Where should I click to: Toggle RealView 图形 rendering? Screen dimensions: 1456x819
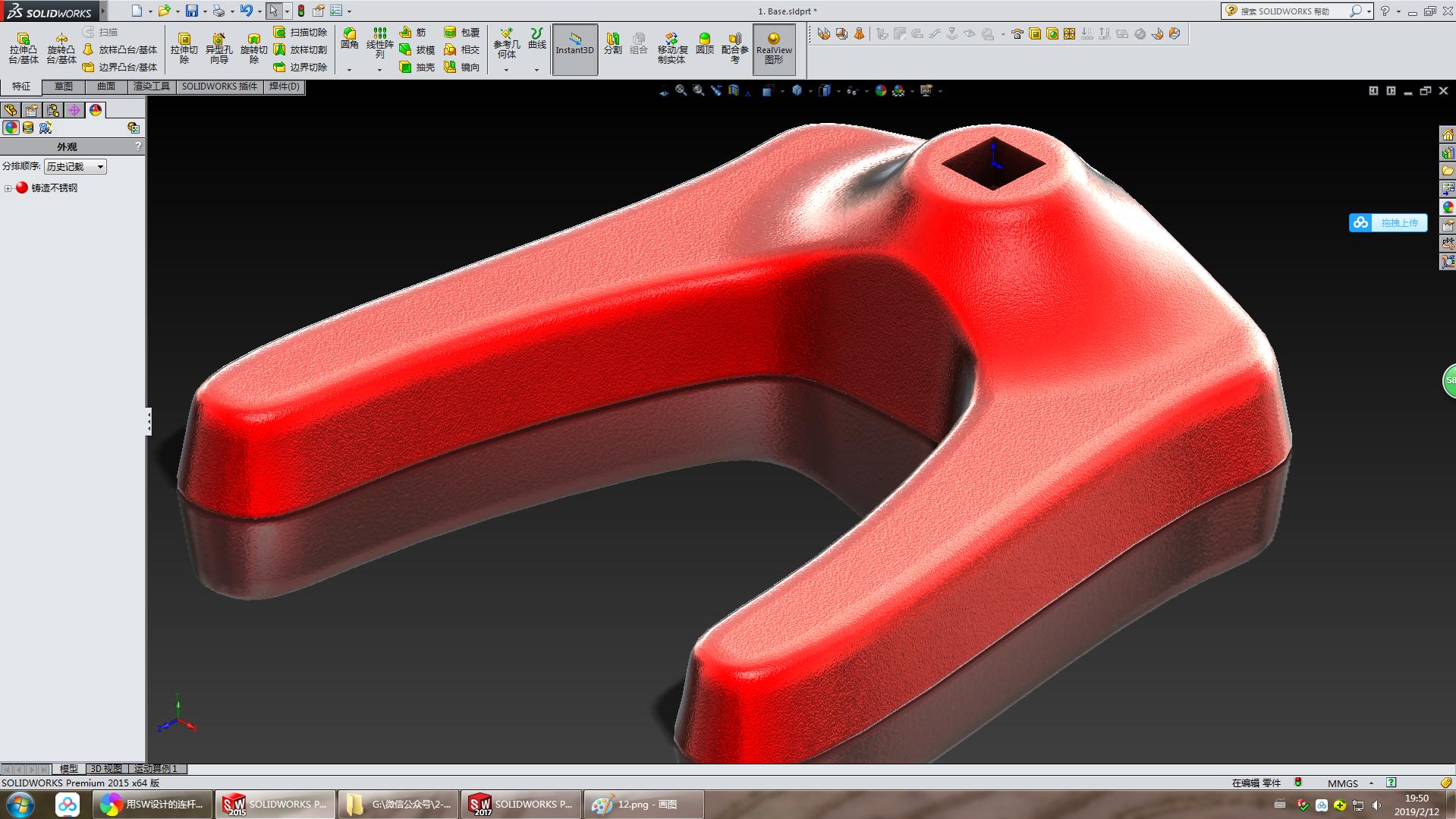[773, 49]
